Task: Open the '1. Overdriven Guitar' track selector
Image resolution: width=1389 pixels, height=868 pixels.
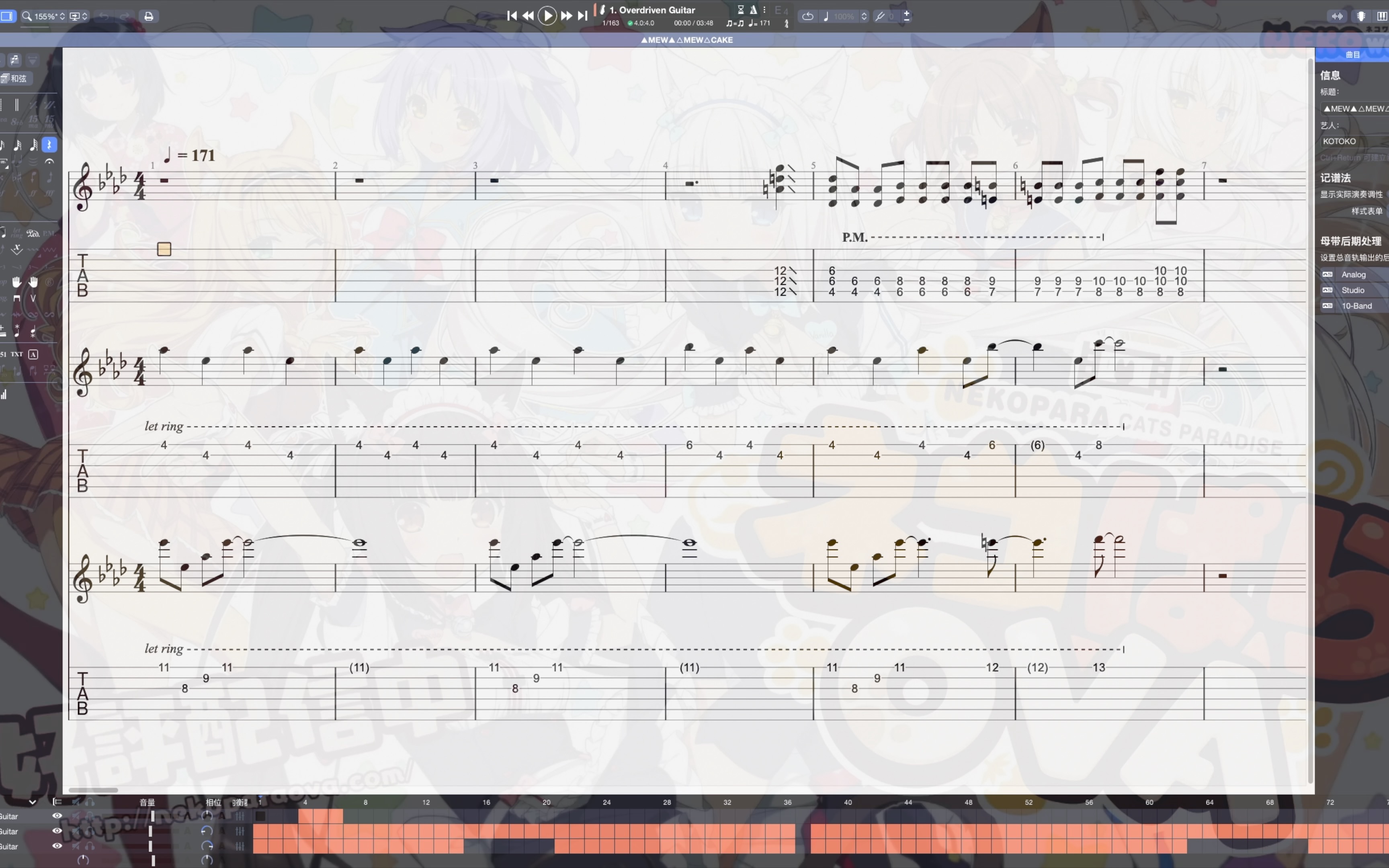Action: pyautogui.click(x=652, y=10)
